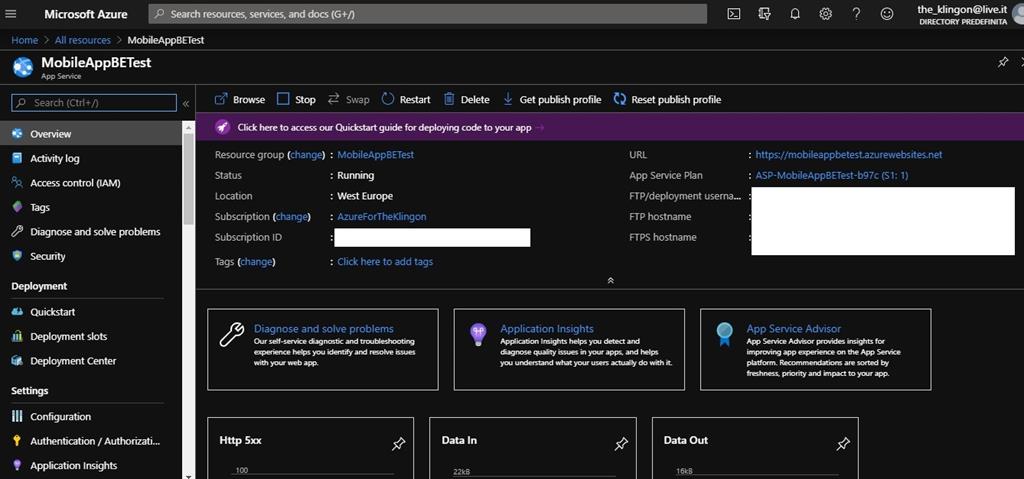
Task: Pin the Http 5xx chart
Action: (398, 444)
